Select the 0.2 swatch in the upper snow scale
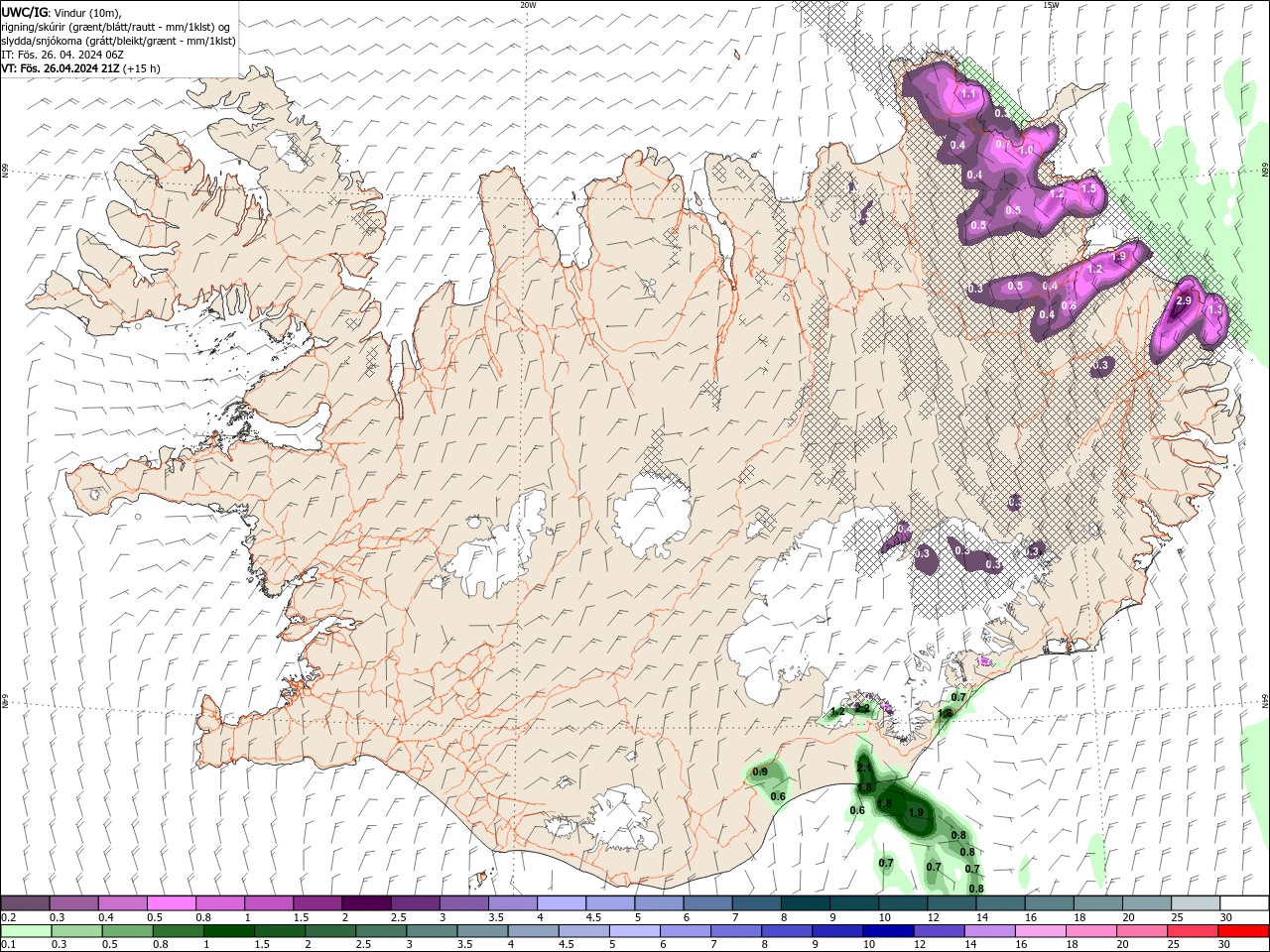The width and height of the screenshot is (1270, 952). tap(25, 903)
